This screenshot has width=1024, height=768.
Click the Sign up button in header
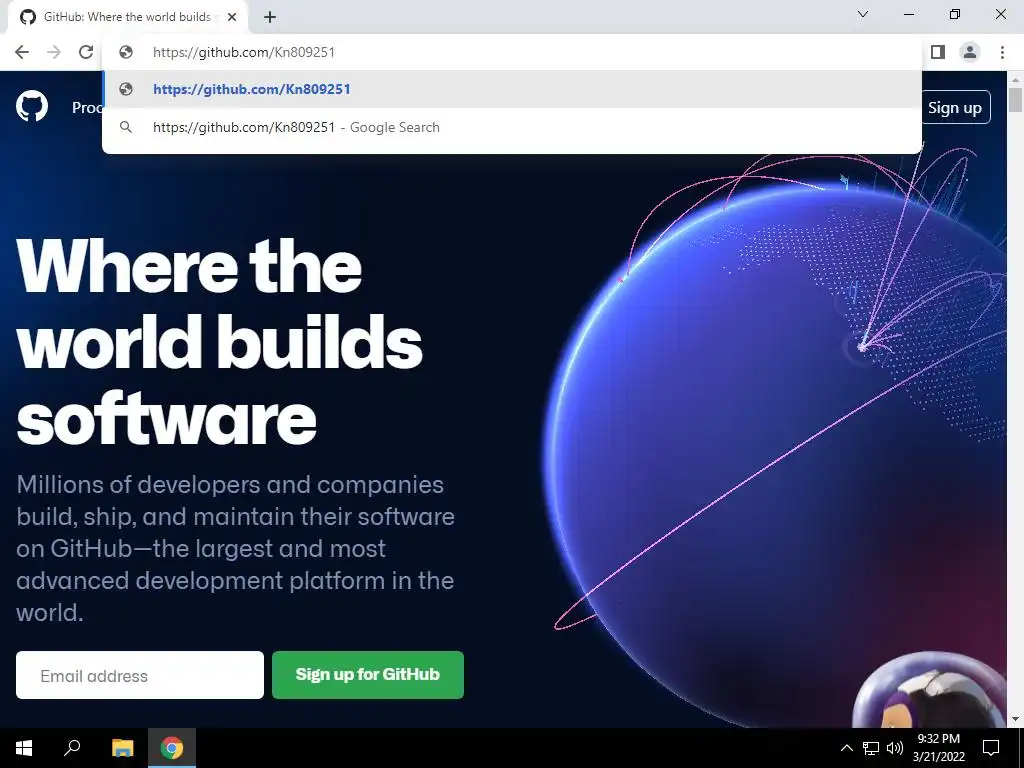click(x=955, y=107)
